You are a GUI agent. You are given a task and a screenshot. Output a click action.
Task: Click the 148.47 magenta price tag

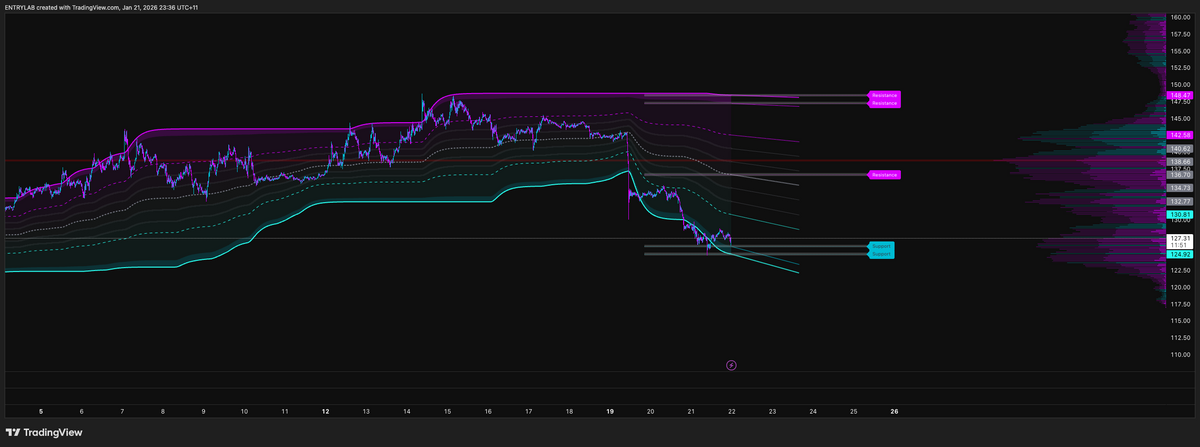(1180, 96)
